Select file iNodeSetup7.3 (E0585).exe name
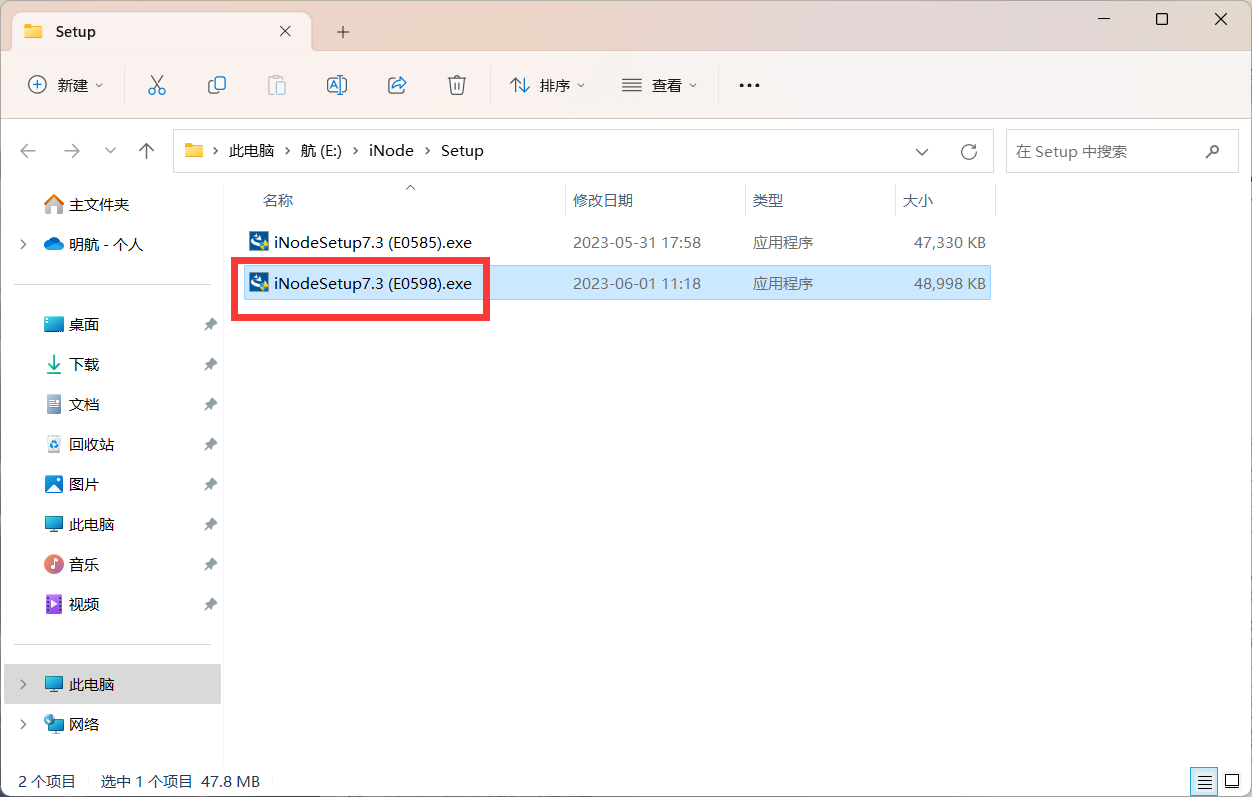 (373, 242)
